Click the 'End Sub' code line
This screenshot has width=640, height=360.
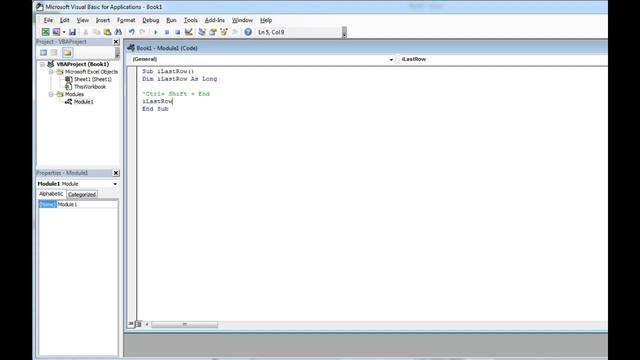[x=155, y=109]
